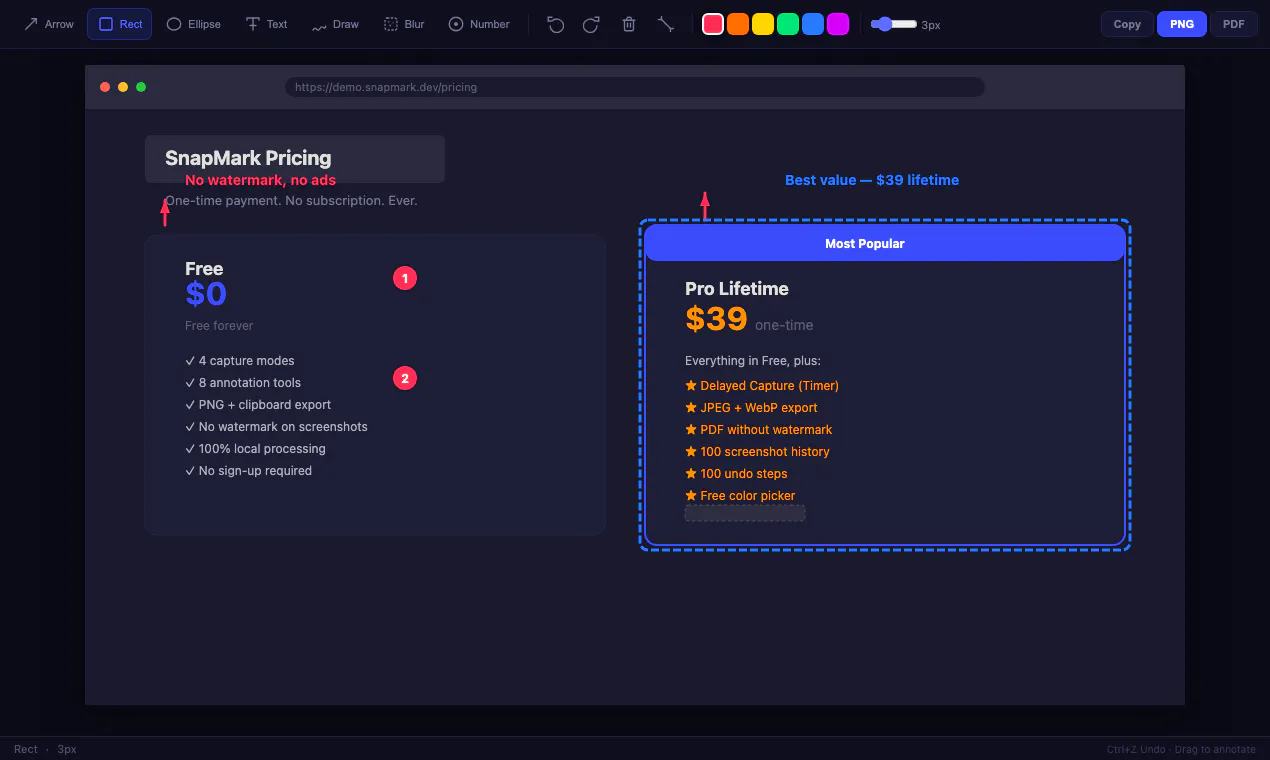Click '8 annotation tools' feature line

[243, 383]
